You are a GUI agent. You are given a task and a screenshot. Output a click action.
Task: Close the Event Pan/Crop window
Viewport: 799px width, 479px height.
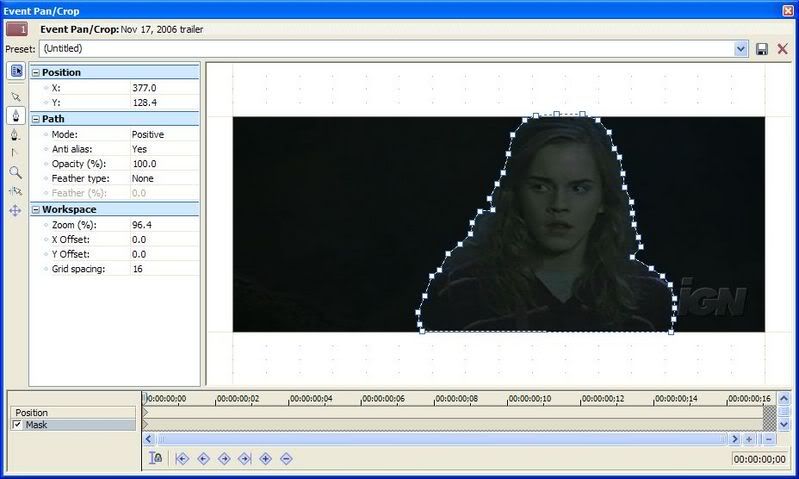point(788,11)
